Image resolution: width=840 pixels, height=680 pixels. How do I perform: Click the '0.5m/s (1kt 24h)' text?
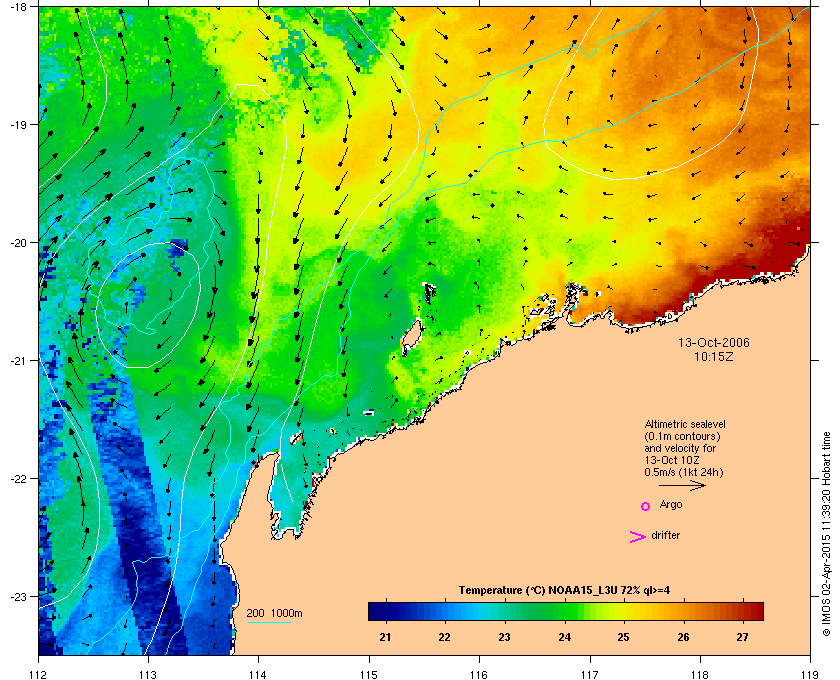coord(684,473)
